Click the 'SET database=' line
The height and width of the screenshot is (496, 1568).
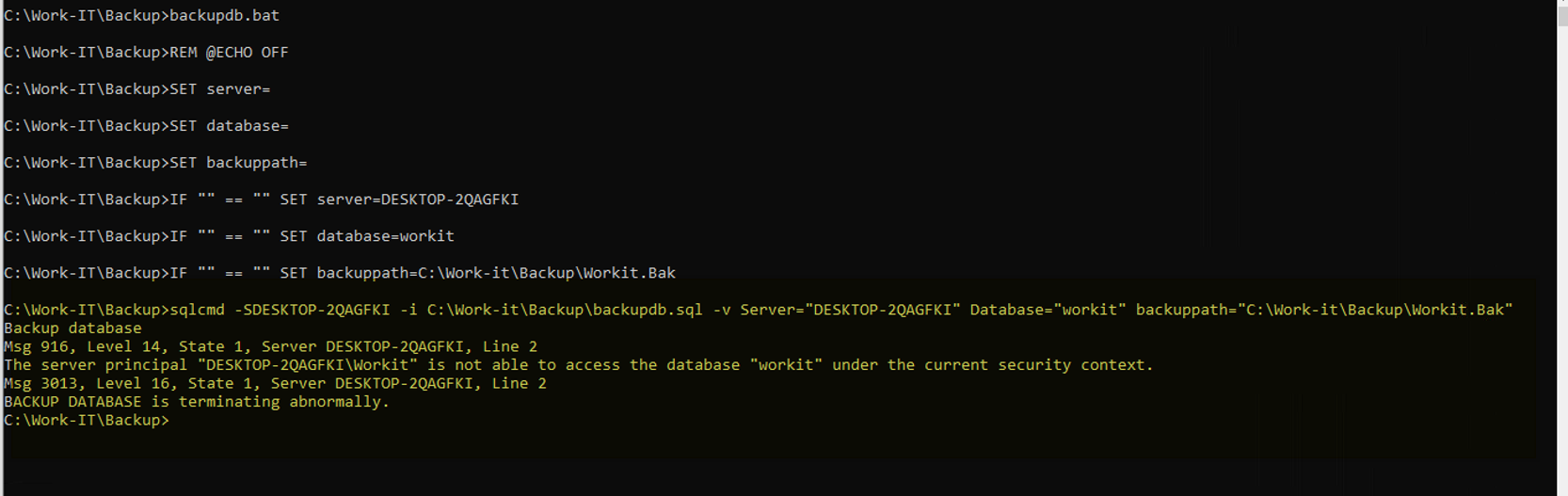point(229,126)
